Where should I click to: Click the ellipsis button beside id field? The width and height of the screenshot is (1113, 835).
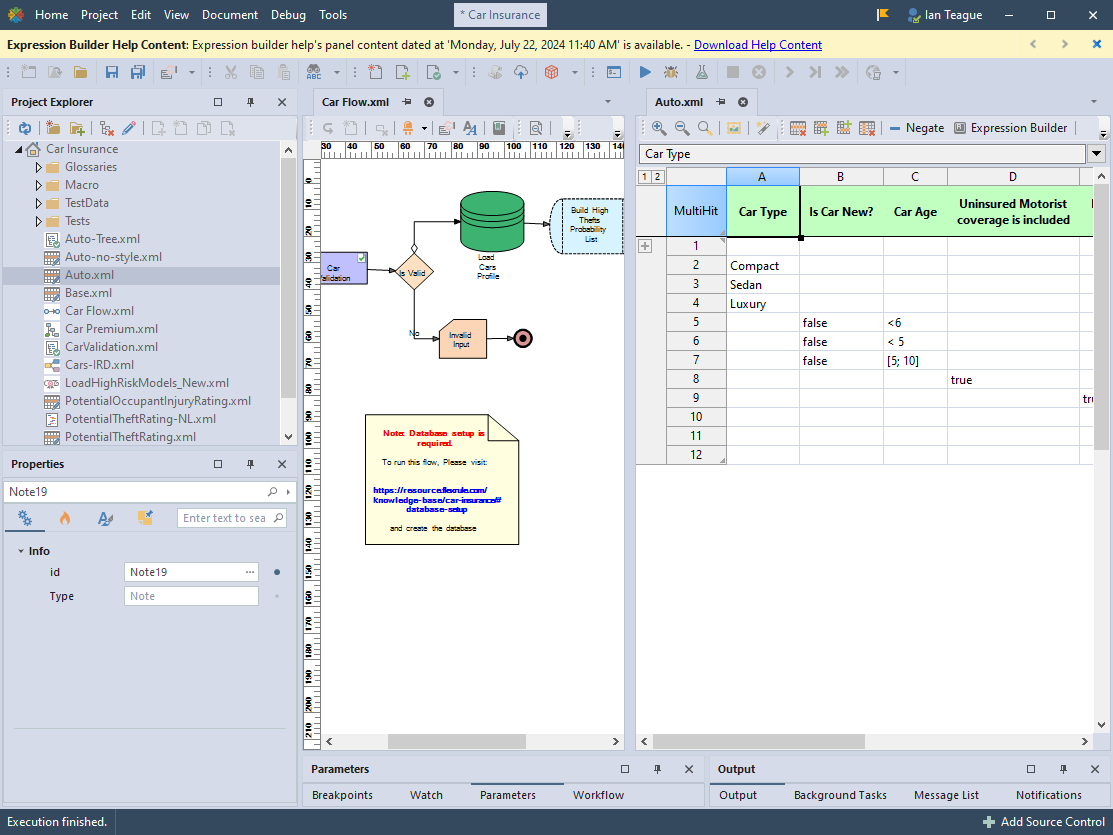250,572
